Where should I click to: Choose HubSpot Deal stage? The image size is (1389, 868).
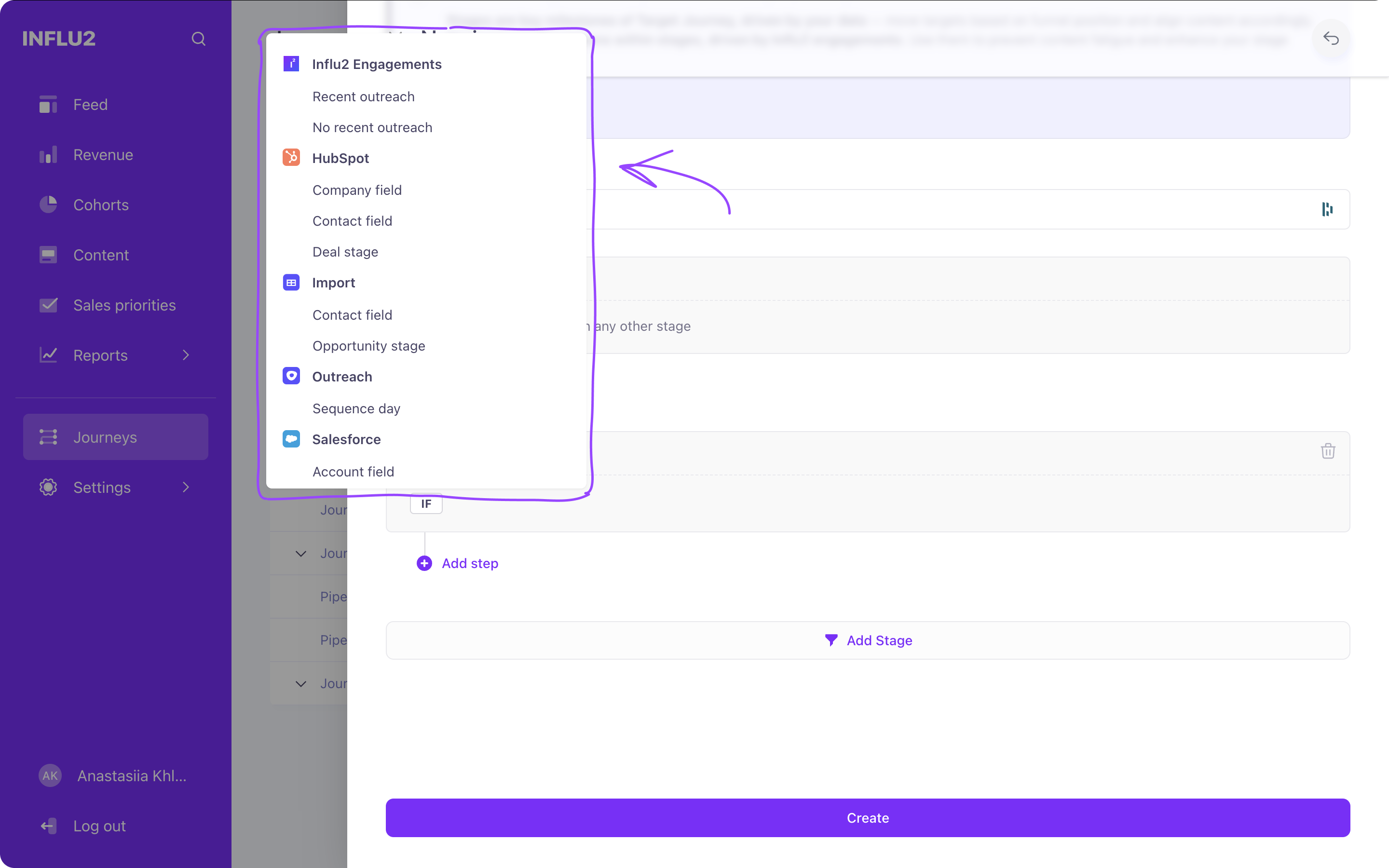[x=345, y=252]
